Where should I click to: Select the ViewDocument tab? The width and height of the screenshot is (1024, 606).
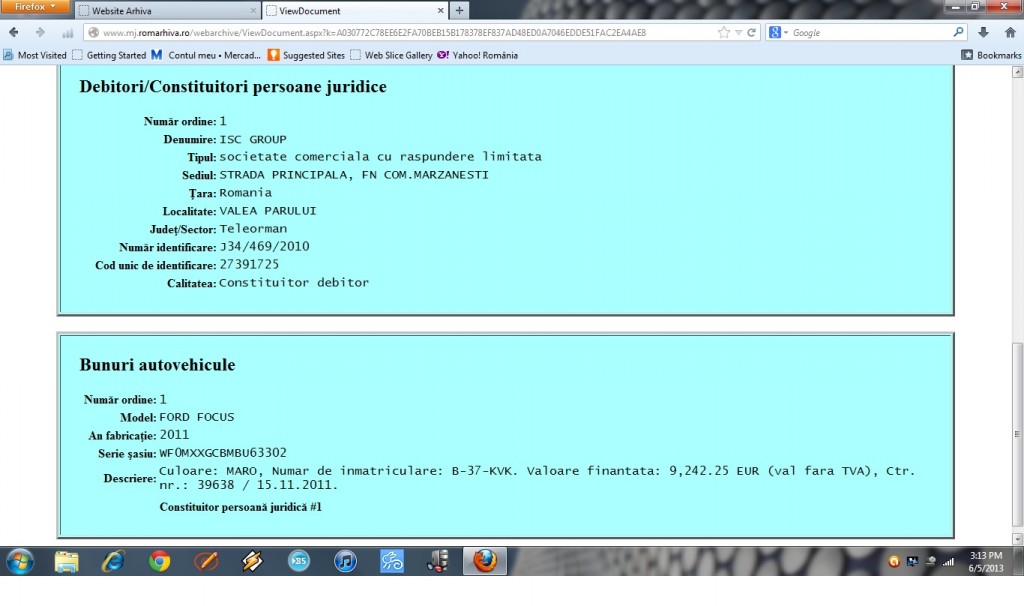point(350,11)
